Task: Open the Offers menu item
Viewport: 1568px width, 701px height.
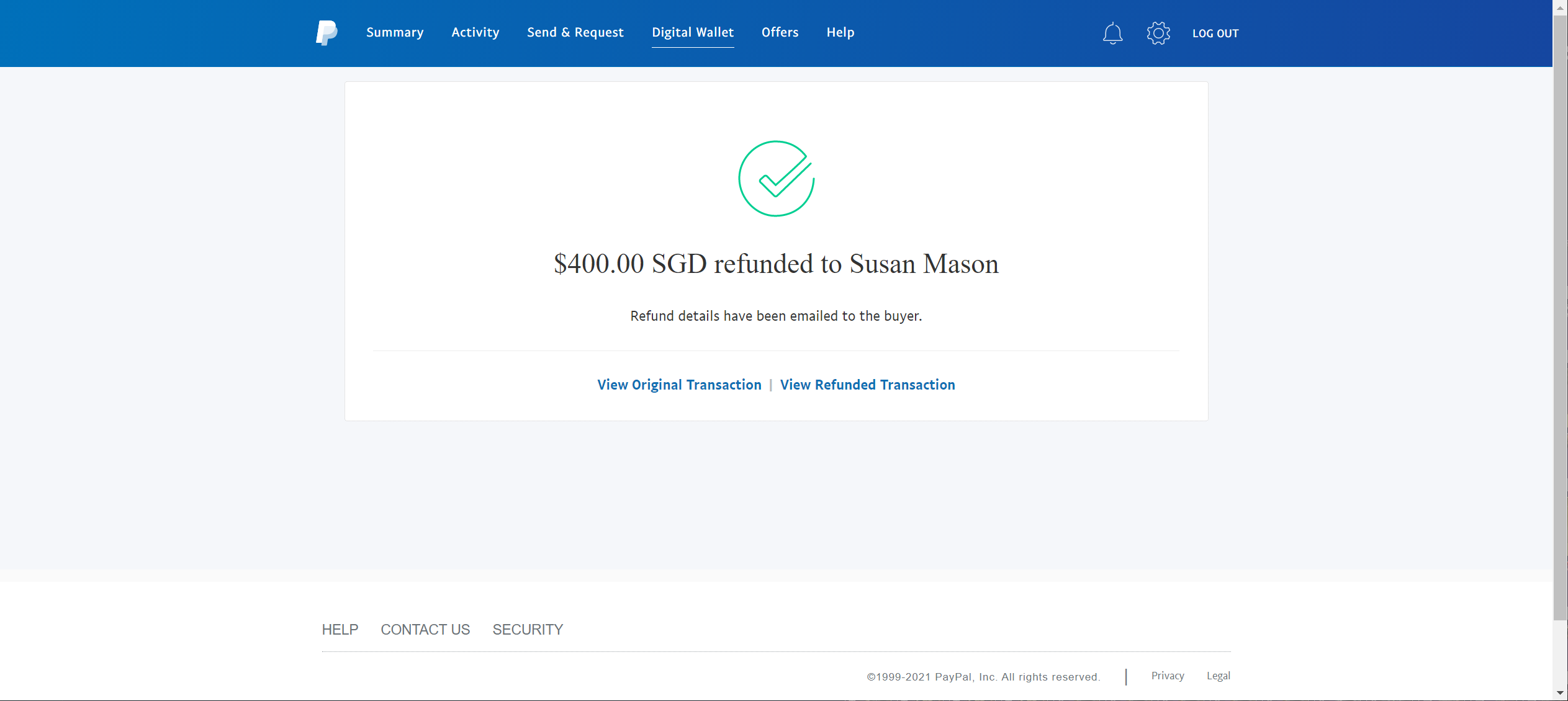Action: pos(780,32)
